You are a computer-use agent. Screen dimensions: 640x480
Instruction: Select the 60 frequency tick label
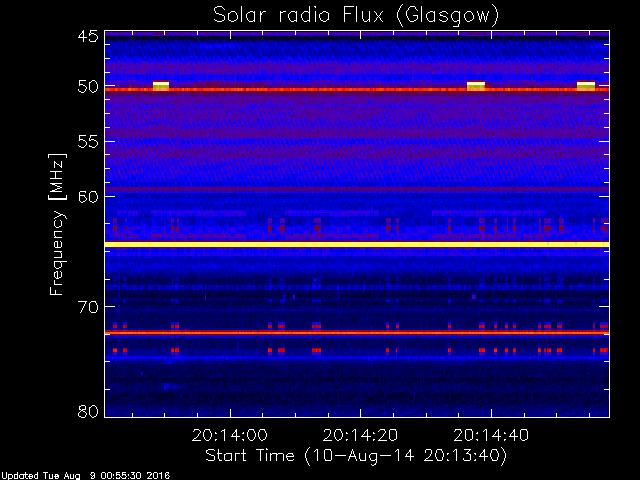(88, 196)
